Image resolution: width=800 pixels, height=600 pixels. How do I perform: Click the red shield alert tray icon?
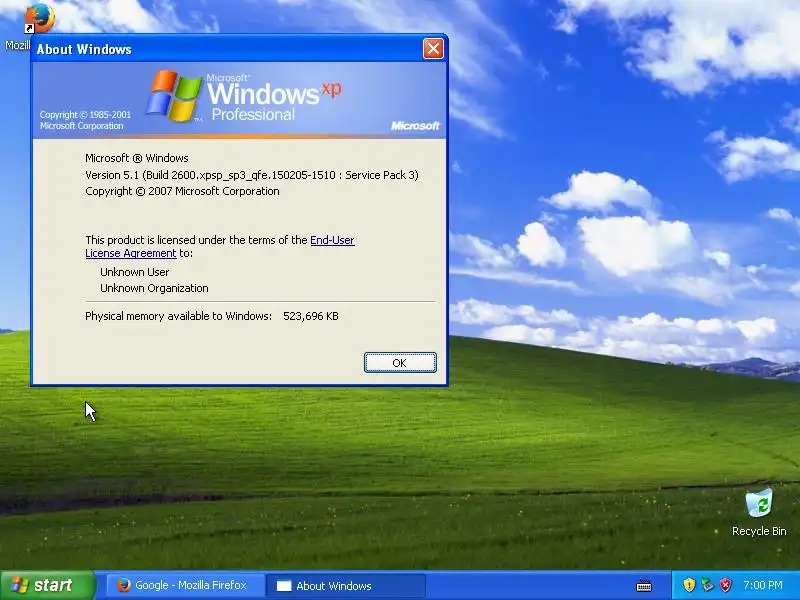(726, 585)
